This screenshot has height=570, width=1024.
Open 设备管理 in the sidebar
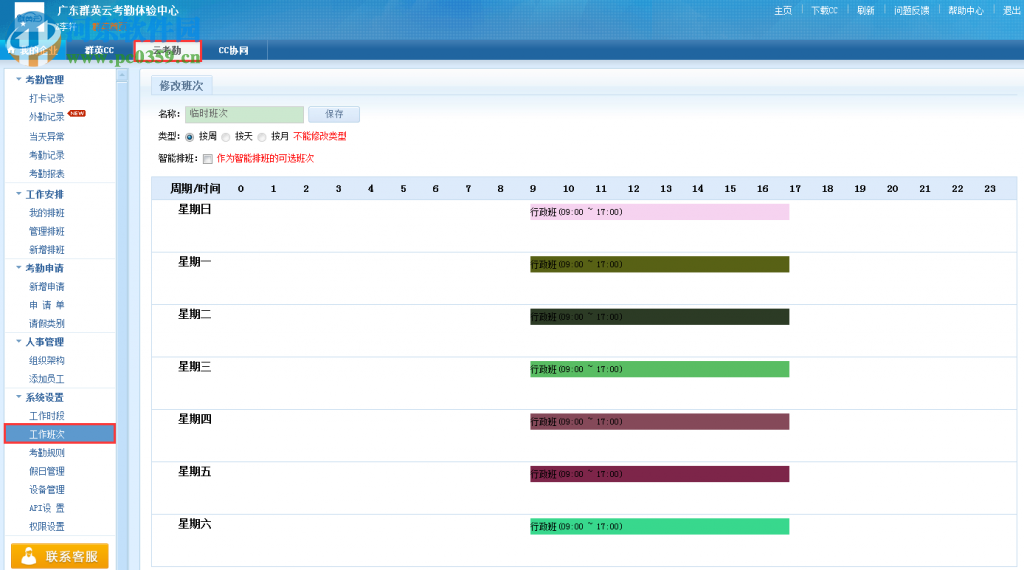[x=47, y=489]
